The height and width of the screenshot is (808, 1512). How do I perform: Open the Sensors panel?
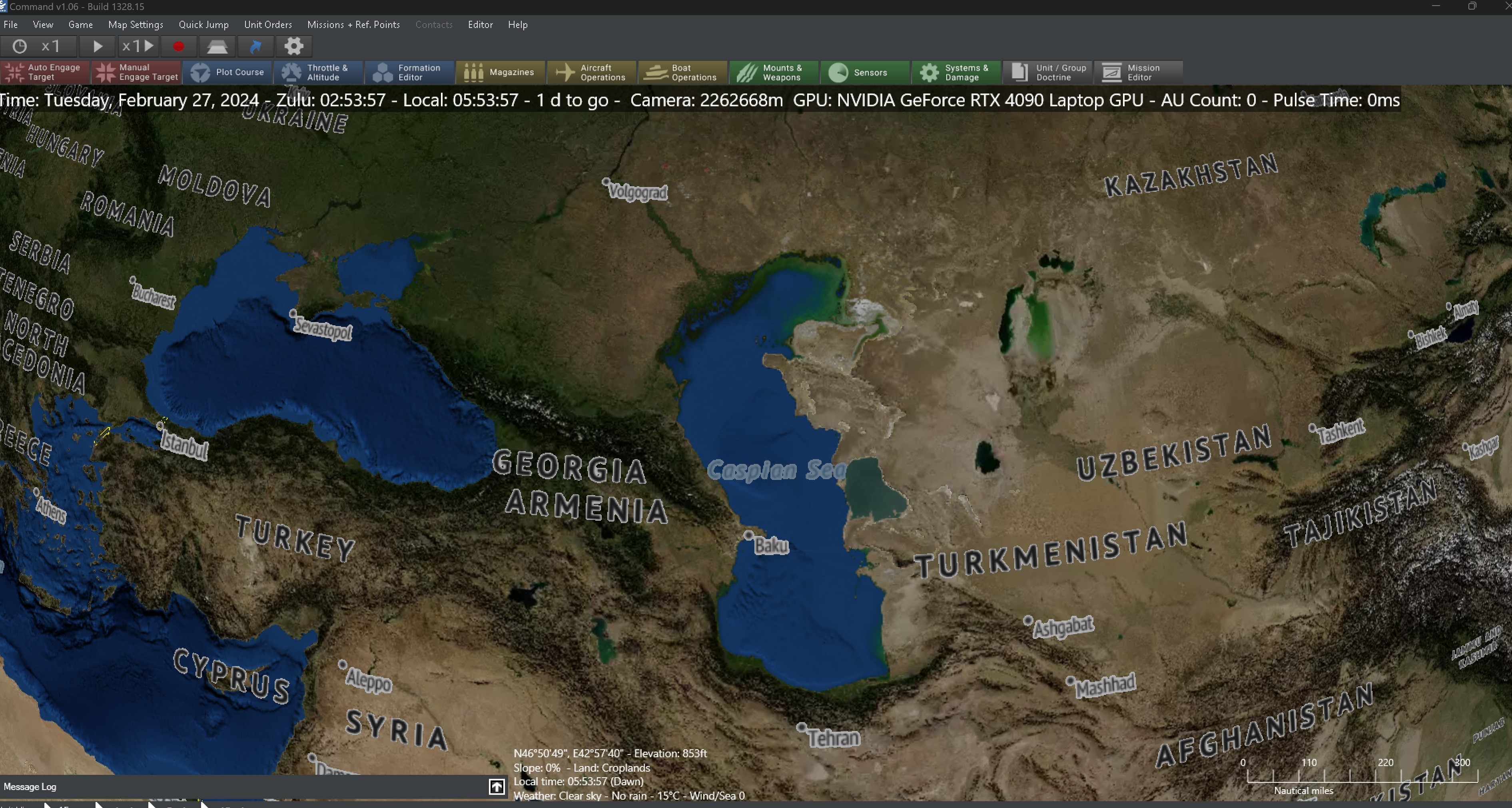pos(865,73)
